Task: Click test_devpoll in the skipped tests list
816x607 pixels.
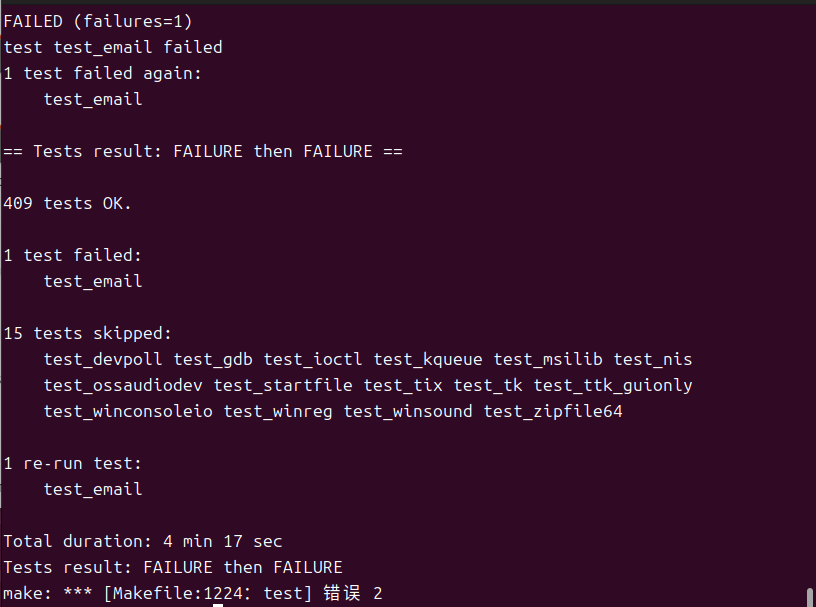Action: [x=103, y=359]
